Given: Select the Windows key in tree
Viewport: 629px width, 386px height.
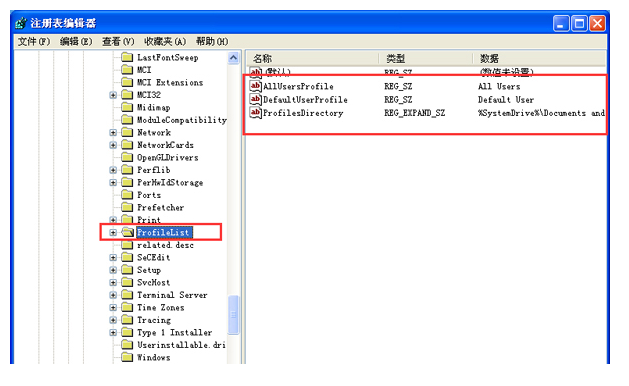Looking at the screenshot, I should [154, 357].
